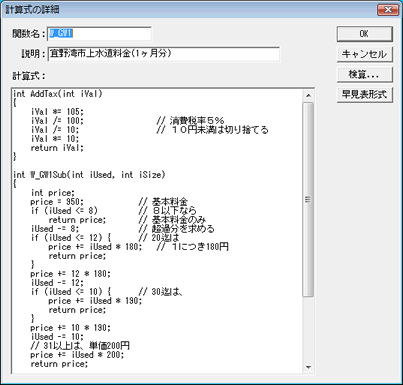Viewport: 403px width, 385px height.
Task: Click the 計算式 label
Action: (x=29, y=76)
